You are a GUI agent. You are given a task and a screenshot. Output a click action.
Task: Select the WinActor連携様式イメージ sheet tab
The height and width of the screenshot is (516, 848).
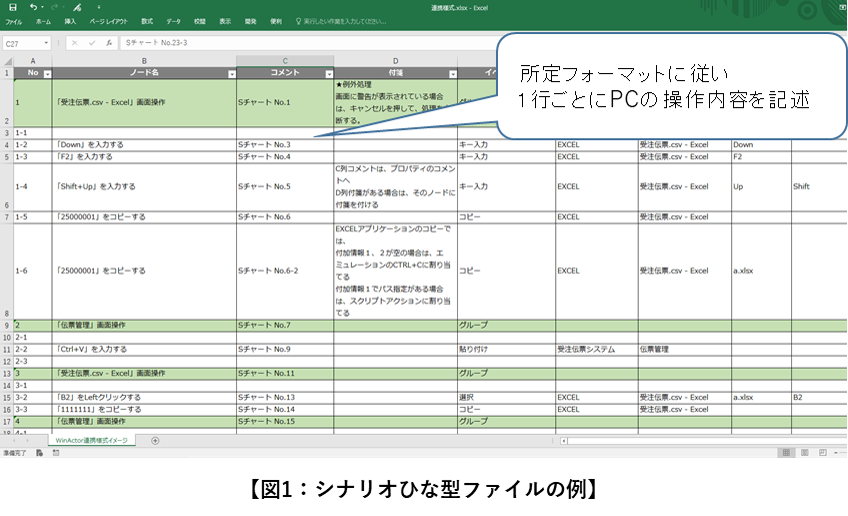pos(91,441)
